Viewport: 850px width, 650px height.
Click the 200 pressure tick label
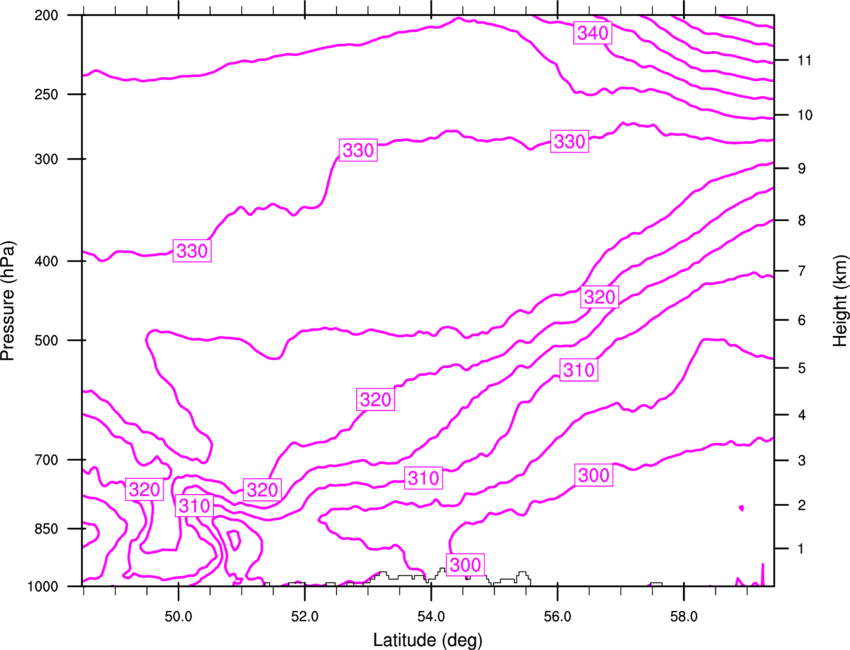click(x=46, y=15)
